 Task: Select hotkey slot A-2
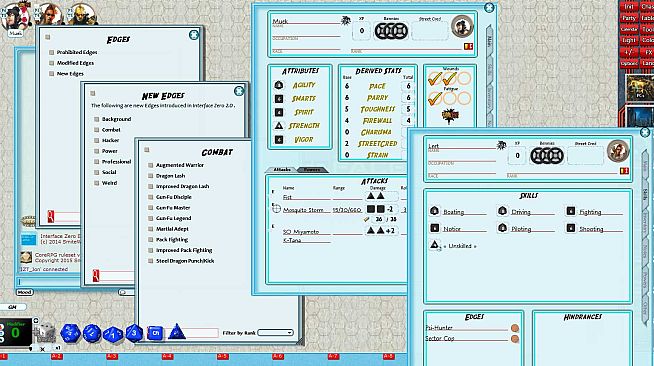(57, 356)
